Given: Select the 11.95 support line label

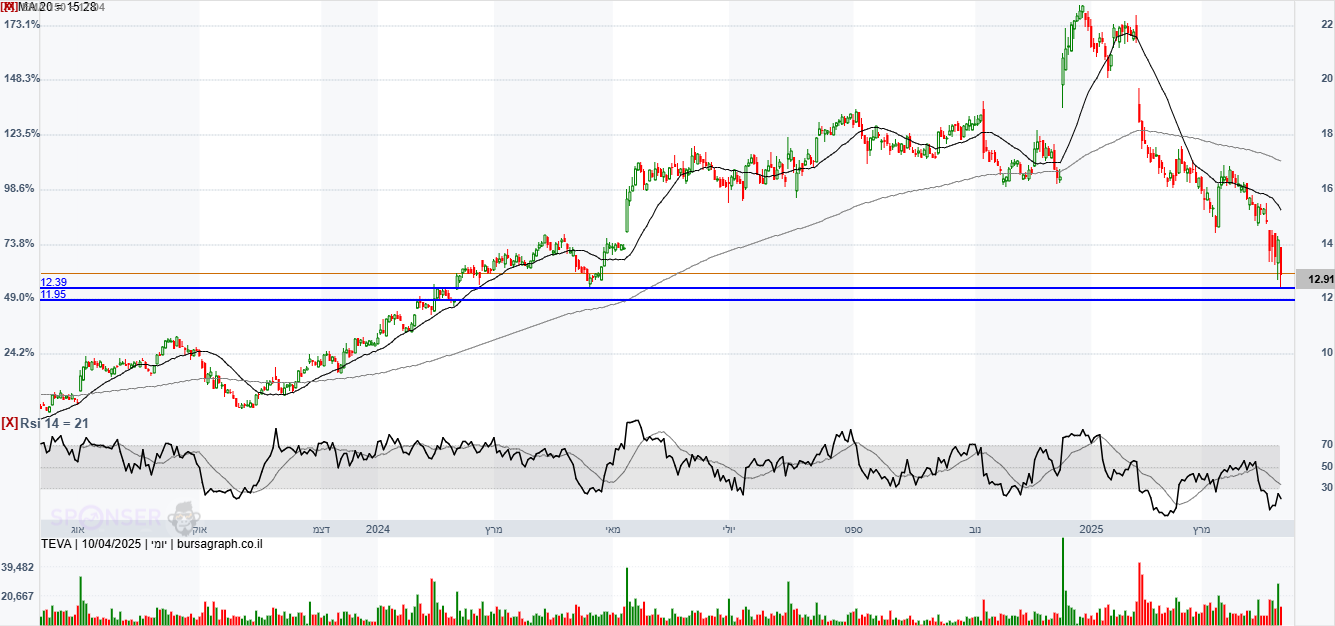Looking at the screenshot, I should (54, 294).
